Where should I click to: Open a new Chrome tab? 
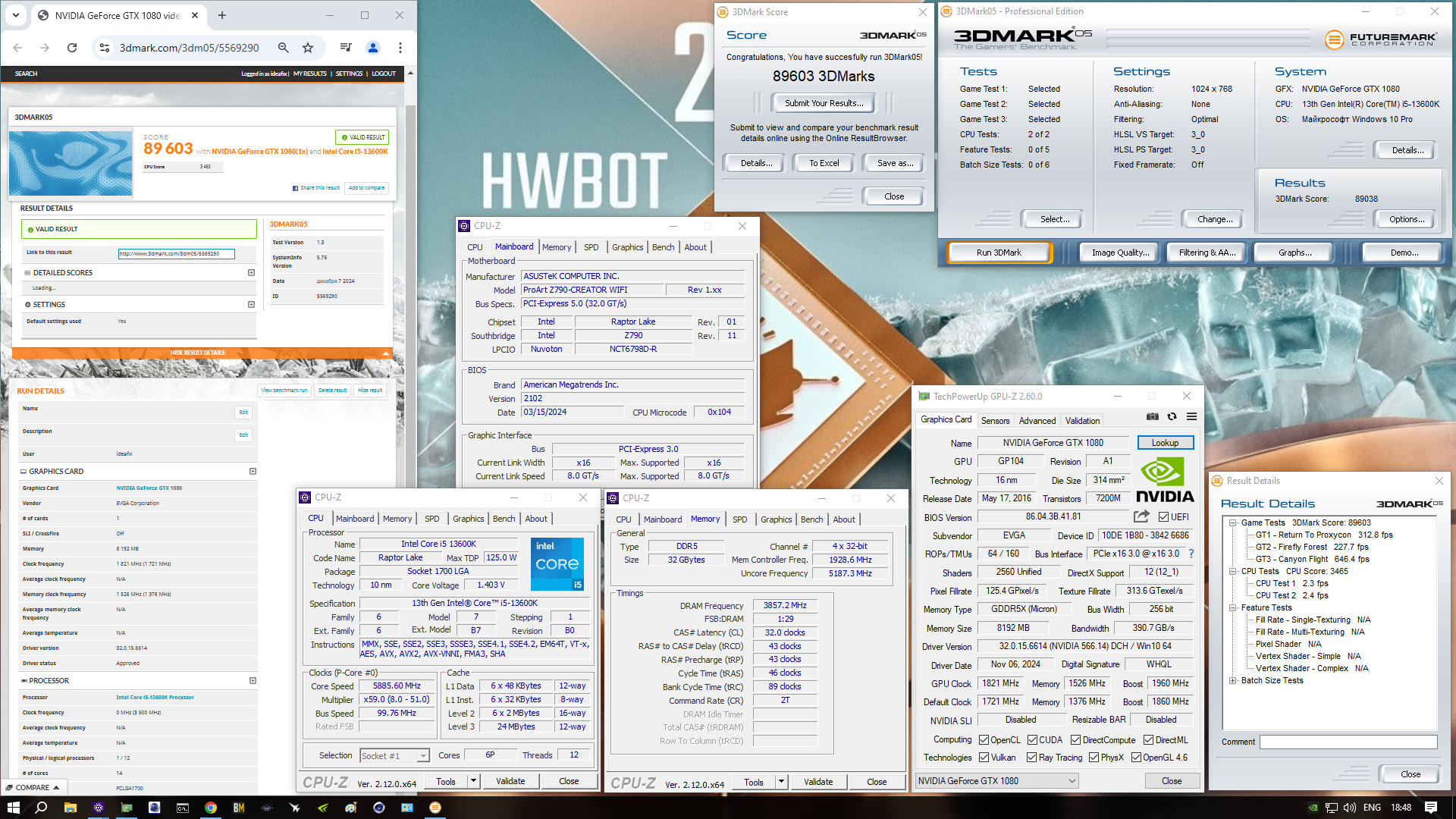[222, 15]
